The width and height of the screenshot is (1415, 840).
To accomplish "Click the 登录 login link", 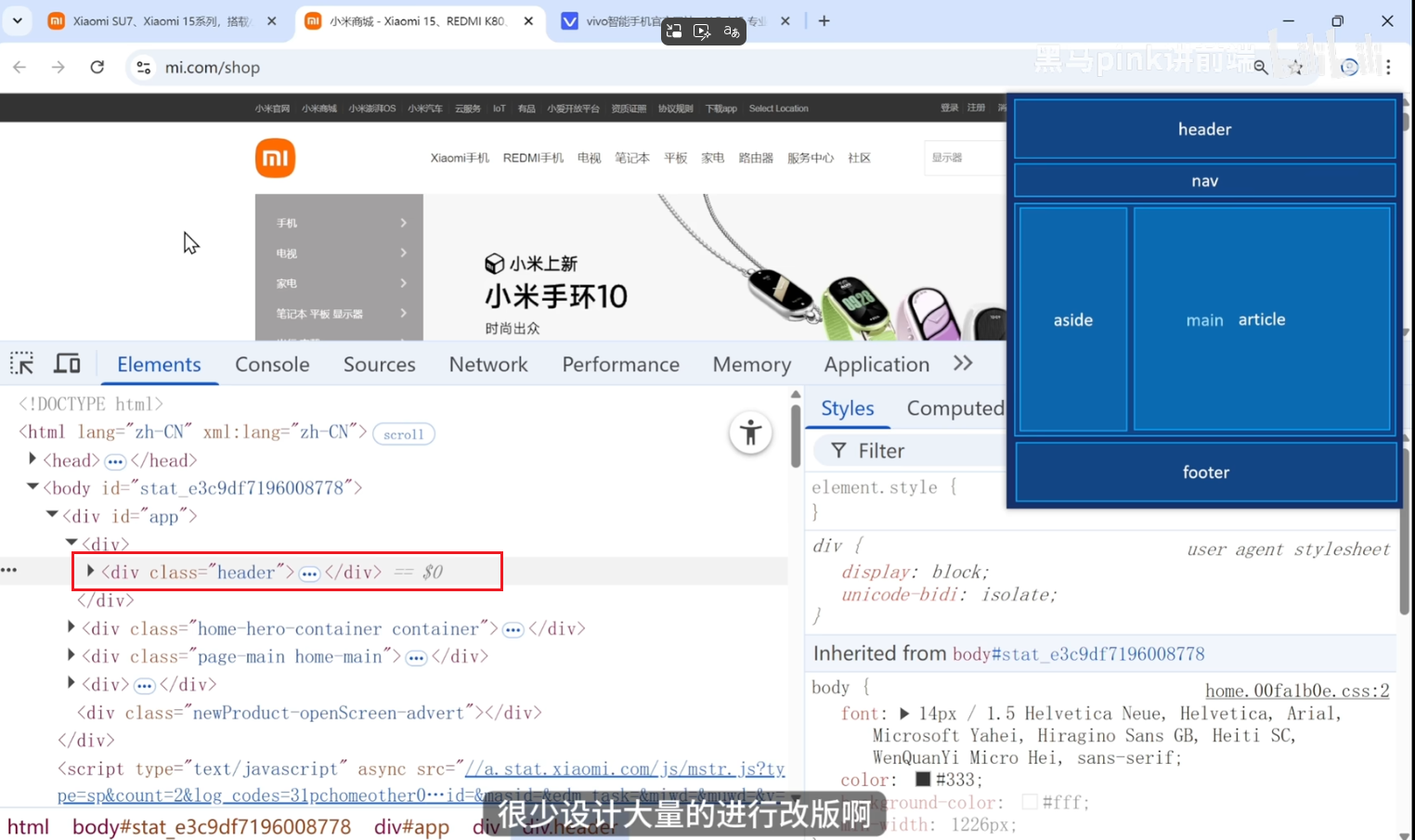I will click(949, 108).
